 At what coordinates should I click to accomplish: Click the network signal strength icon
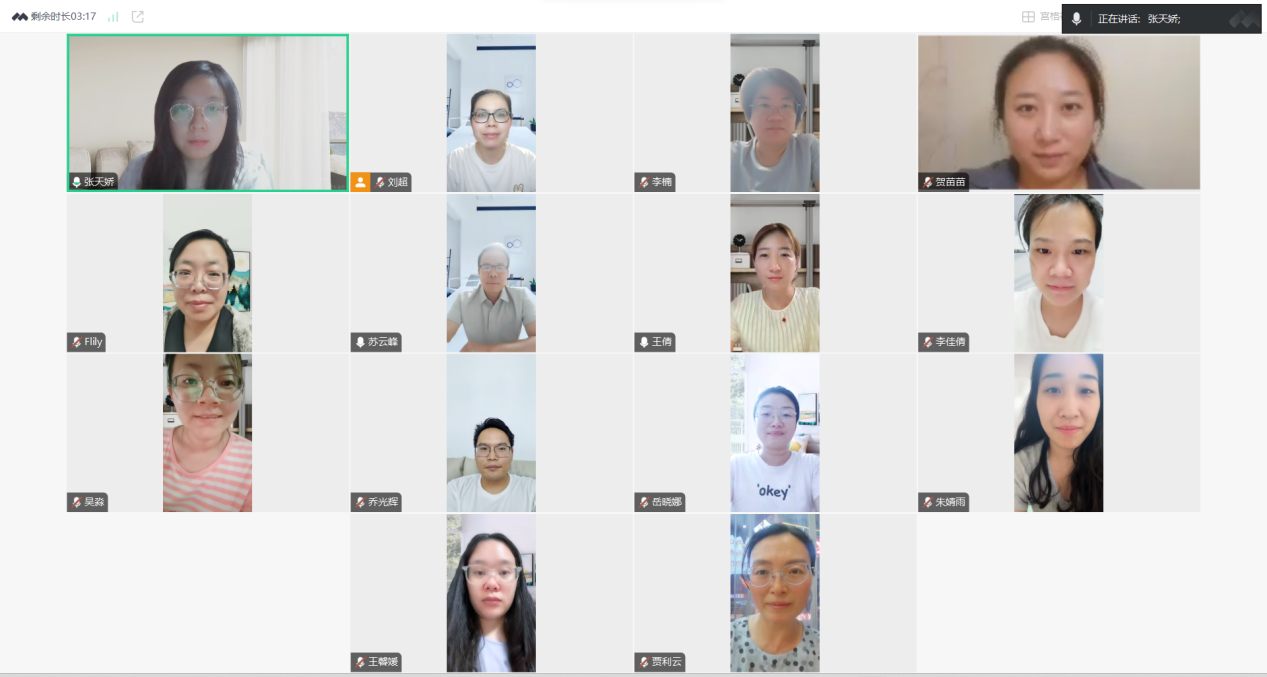113,17
